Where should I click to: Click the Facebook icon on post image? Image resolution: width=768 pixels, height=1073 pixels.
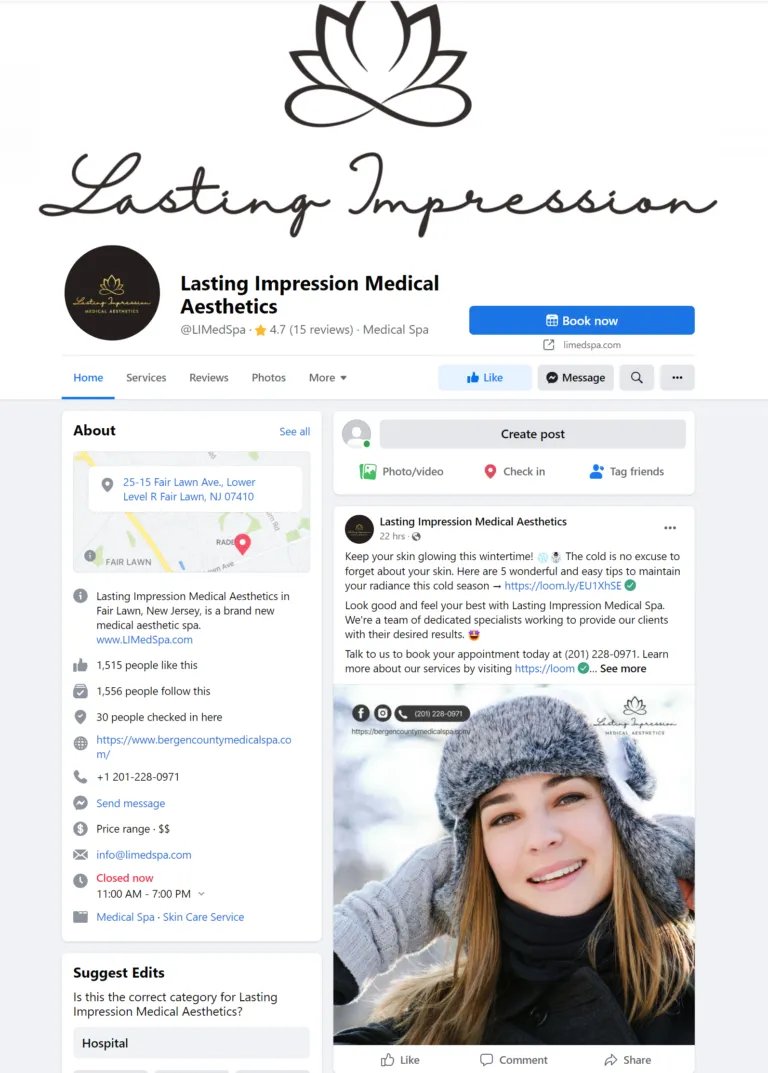pyautogui.click(x=361, y=713)
